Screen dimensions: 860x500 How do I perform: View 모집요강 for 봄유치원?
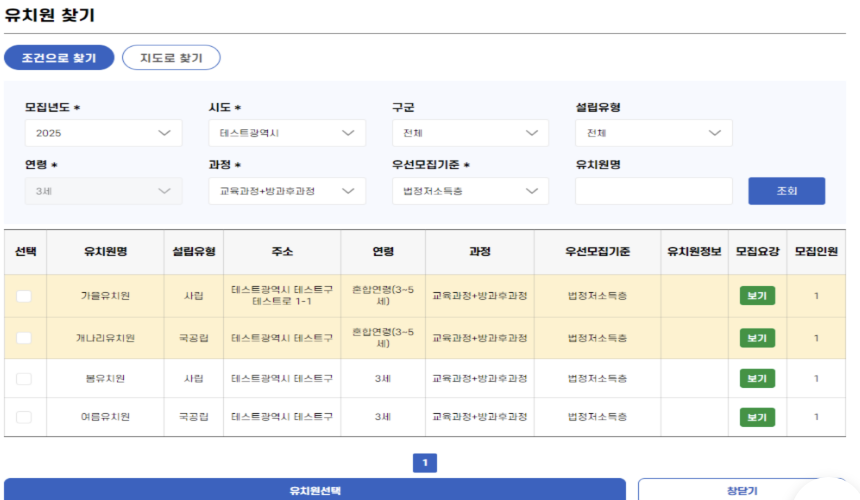tap(757, 378)
